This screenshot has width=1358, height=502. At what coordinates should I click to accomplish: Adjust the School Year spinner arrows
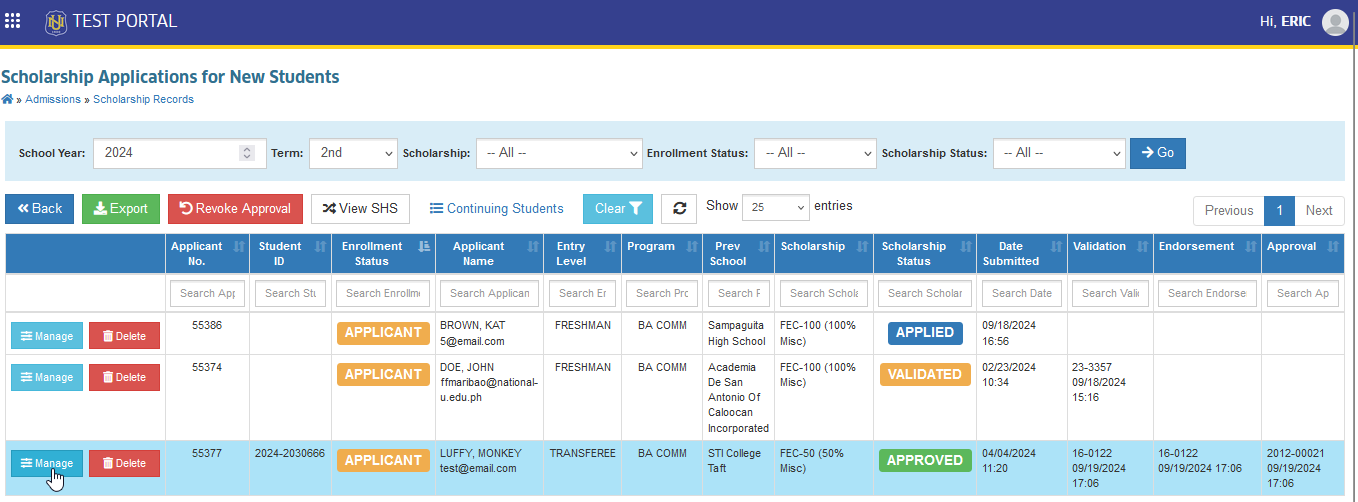tap(247, 153)
